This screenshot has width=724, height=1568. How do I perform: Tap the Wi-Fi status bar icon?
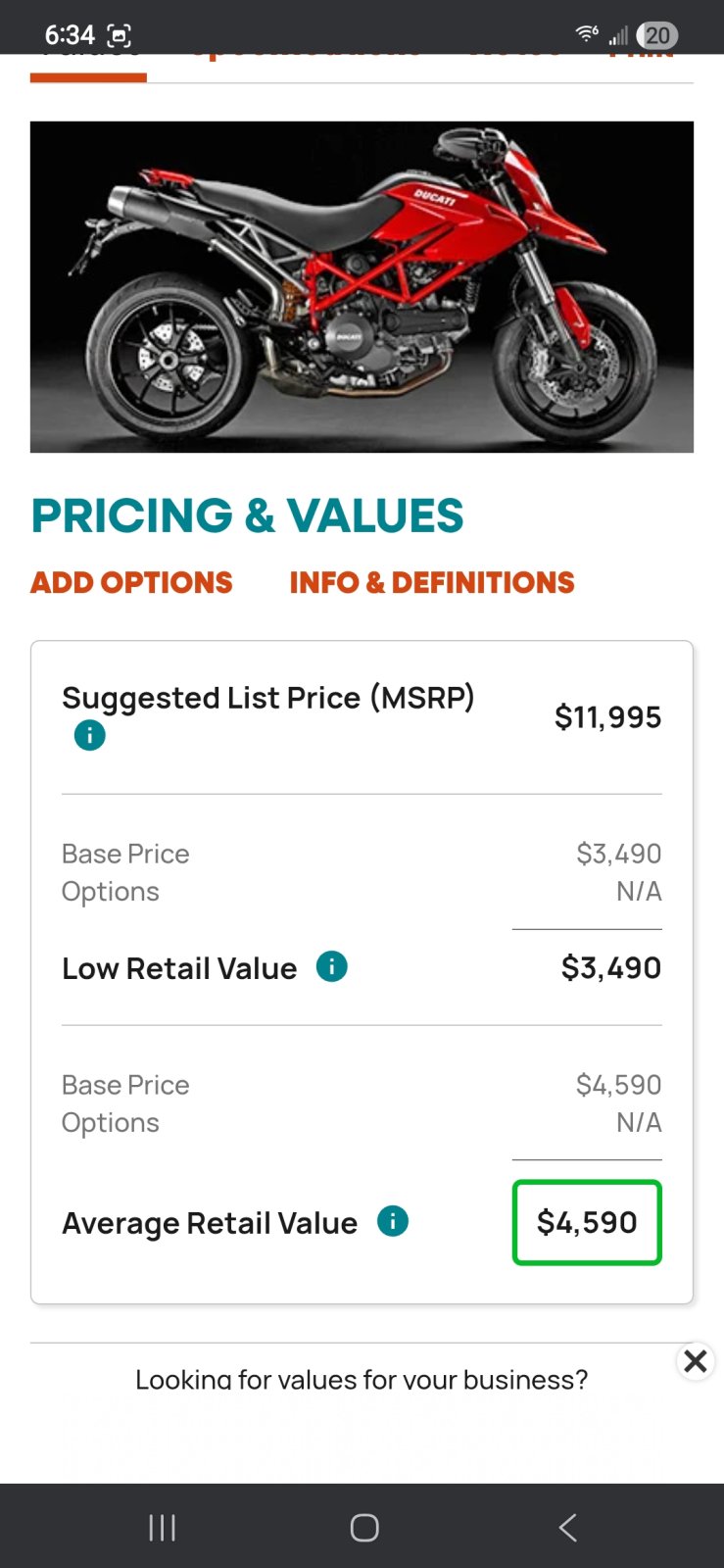pyautogui.click(x=587, y=34)
